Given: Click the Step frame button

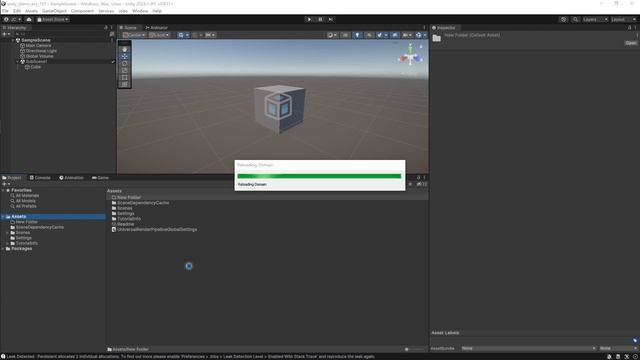Looking at the screenshot, I should [331, 19].
